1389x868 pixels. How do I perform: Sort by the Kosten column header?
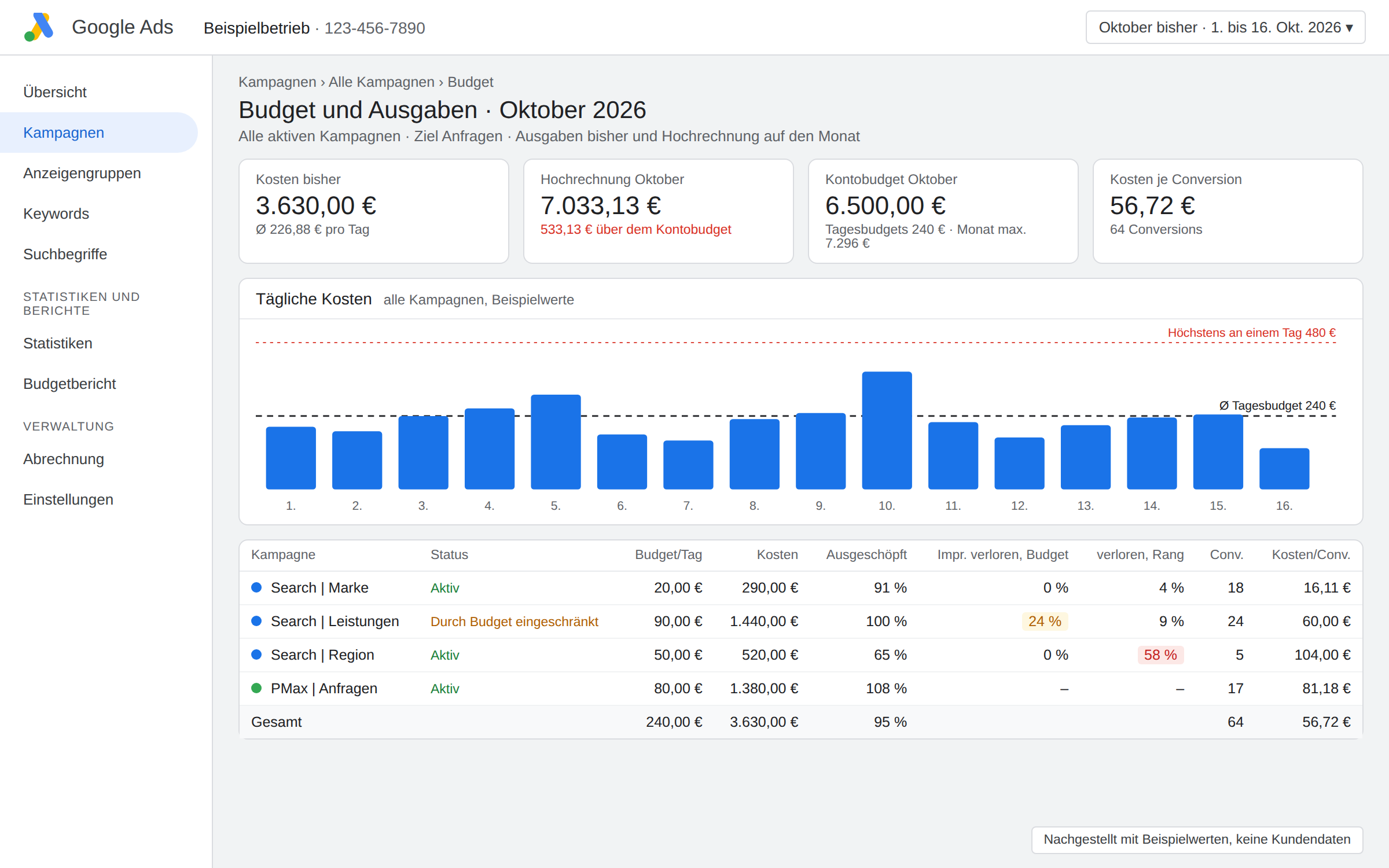(777, 554)
